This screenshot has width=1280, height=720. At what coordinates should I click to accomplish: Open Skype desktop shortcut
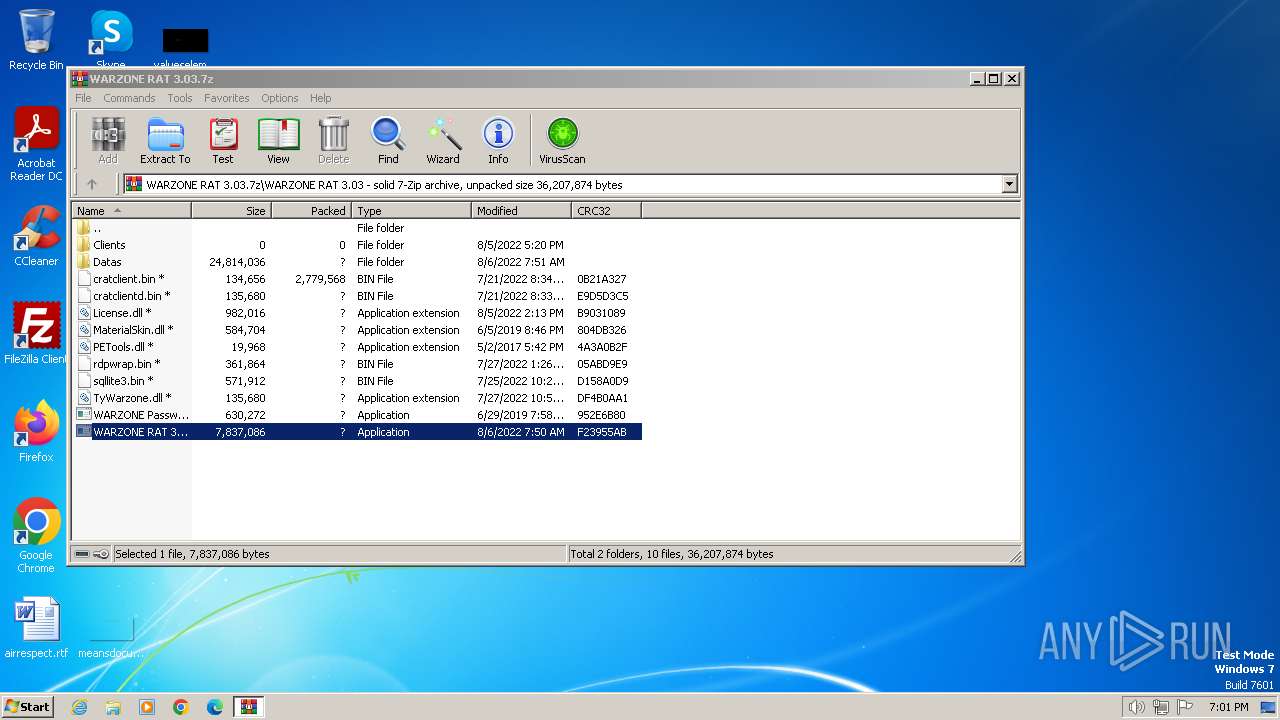pyautogui.click(x=111, y=40)
